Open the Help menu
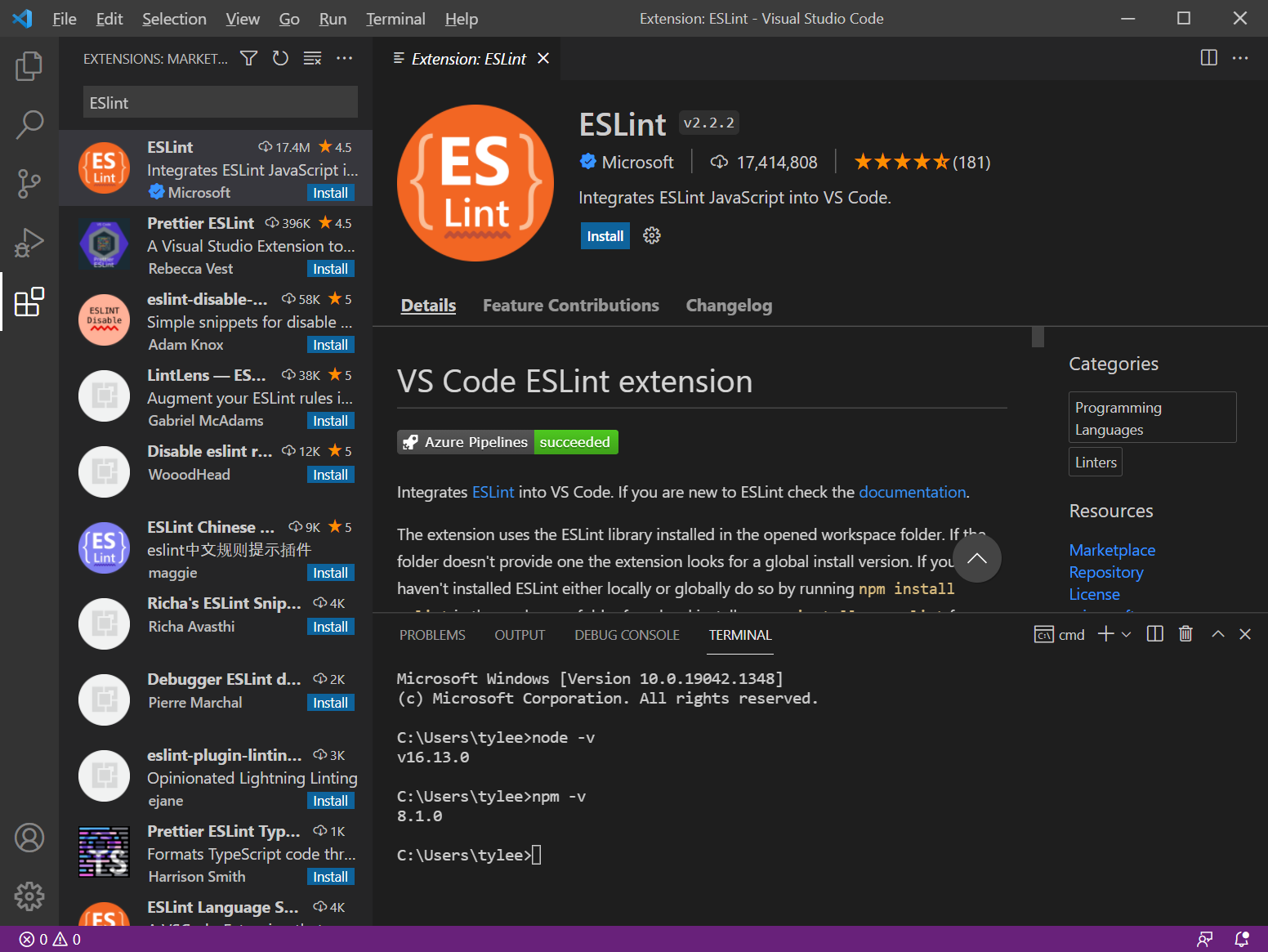The image size is (1268, 952). pos(462,19)
